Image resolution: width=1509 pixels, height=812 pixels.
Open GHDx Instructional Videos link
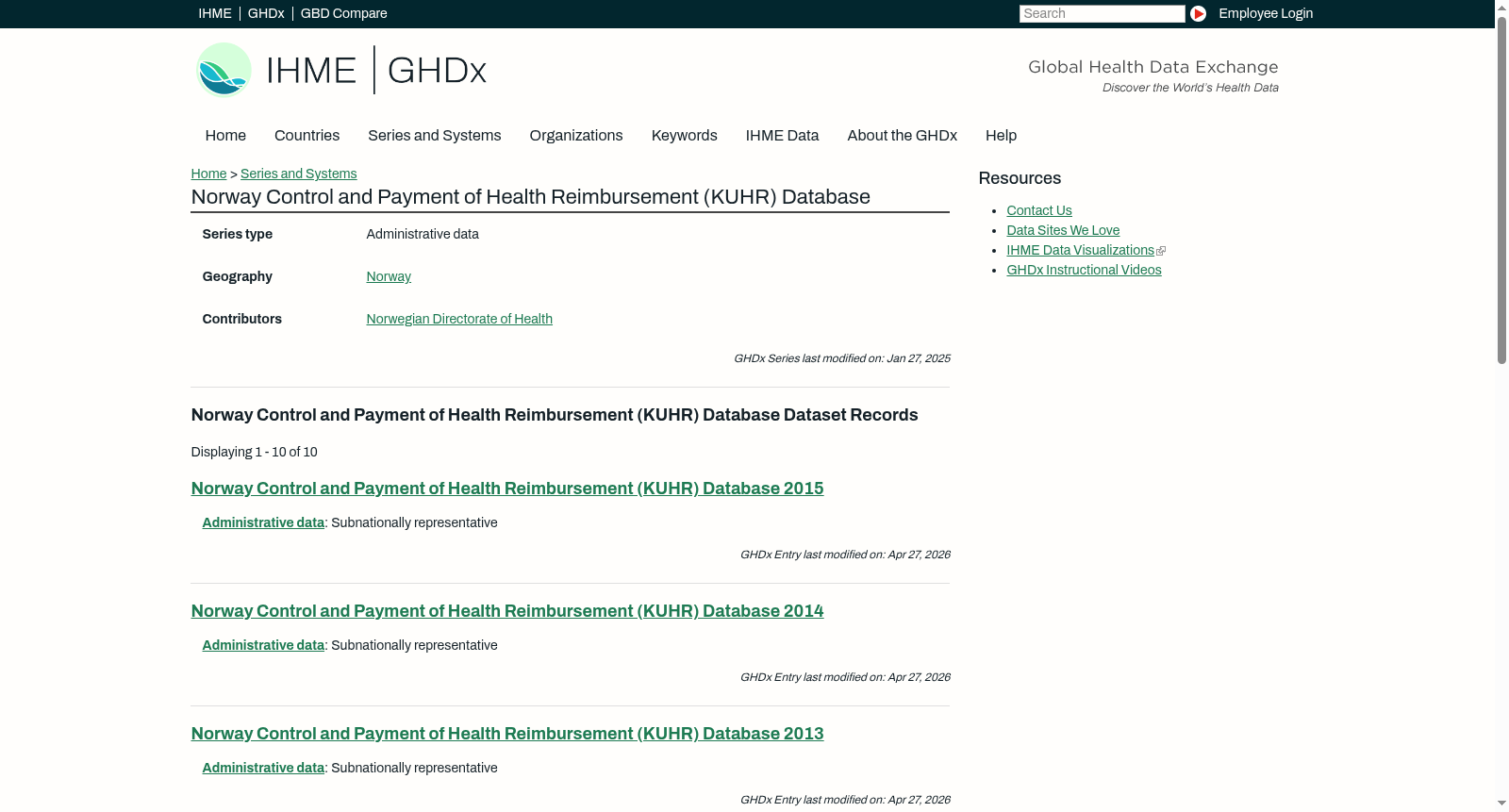[1084, 270]
